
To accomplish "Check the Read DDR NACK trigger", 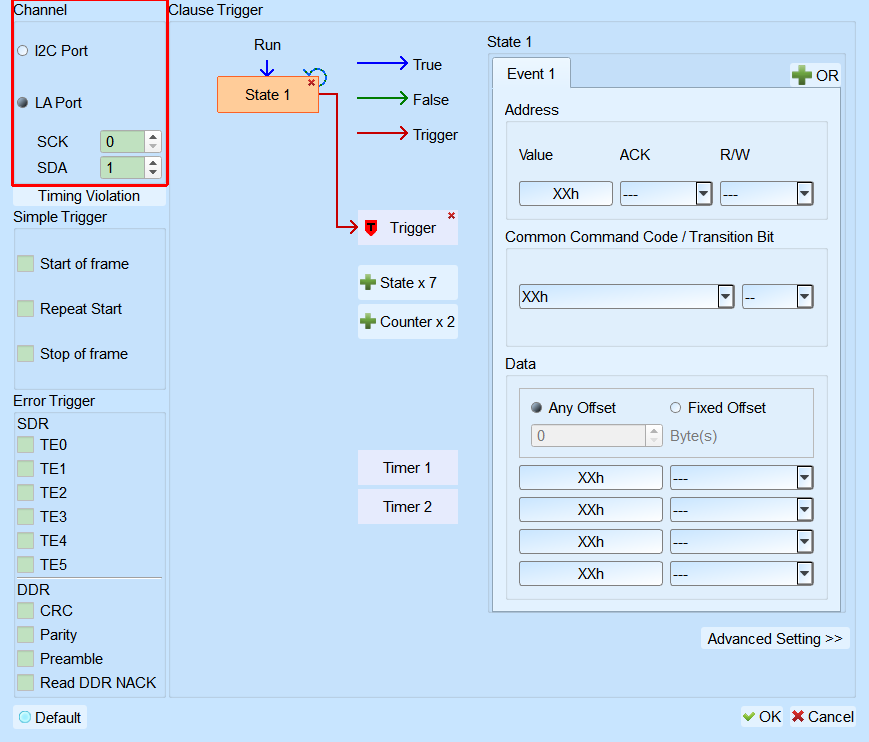I will click(25, 683).
